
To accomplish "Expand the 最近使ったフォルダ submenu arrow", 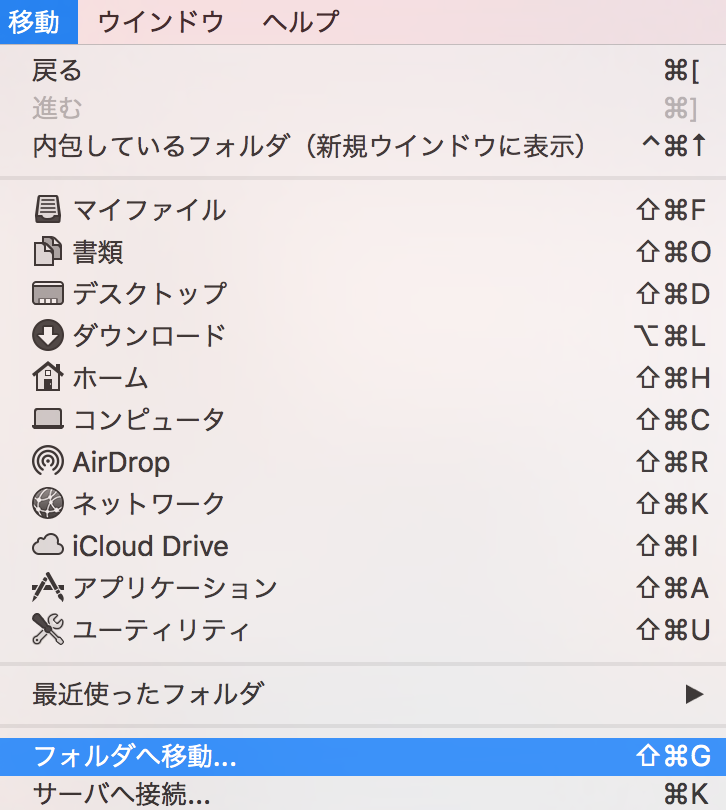I will pyautogui.click(x=694, y=693).
